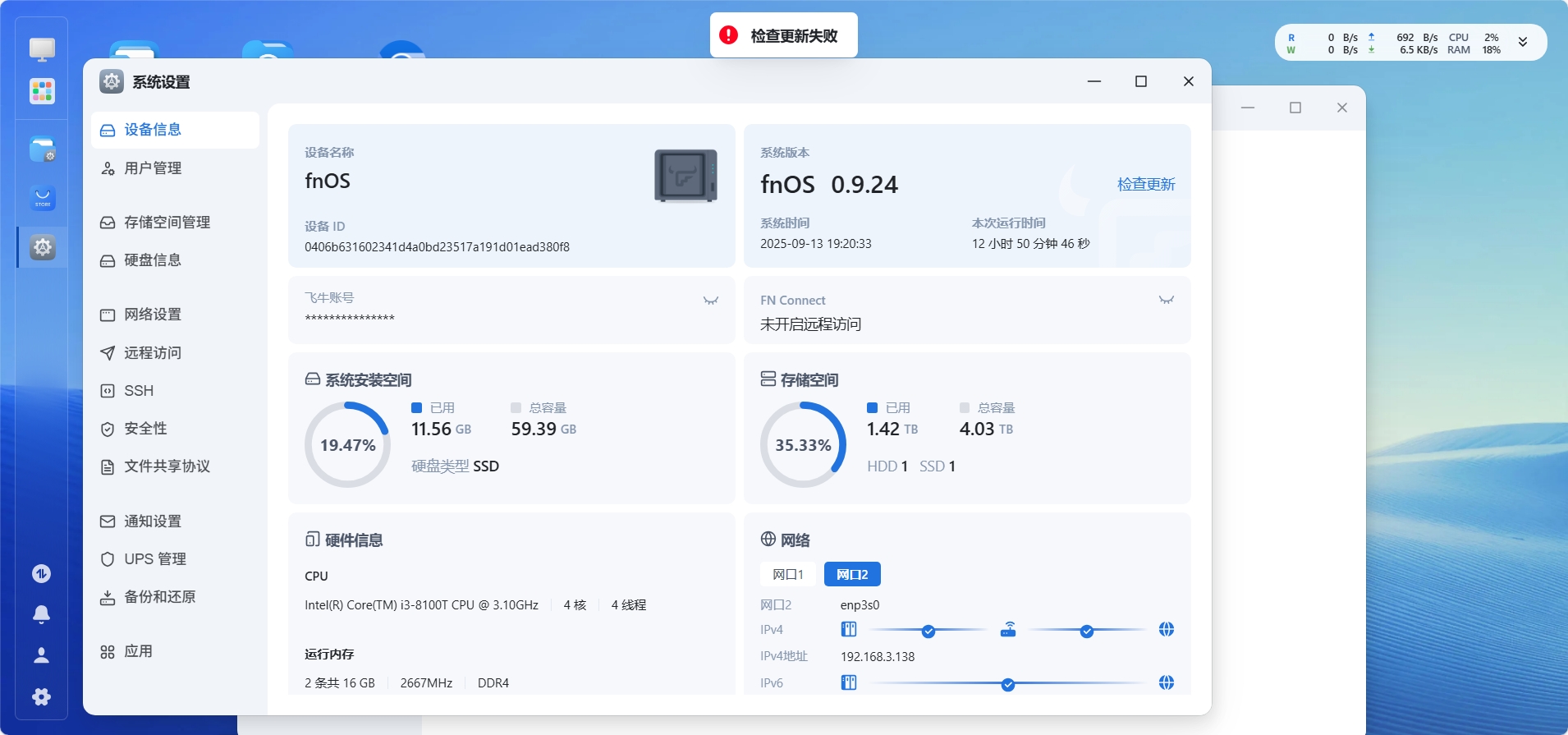The height and width of the screenshot is (735, 1568).
Task: Click 检查更新 link
Action: [x=1146, y=184]
